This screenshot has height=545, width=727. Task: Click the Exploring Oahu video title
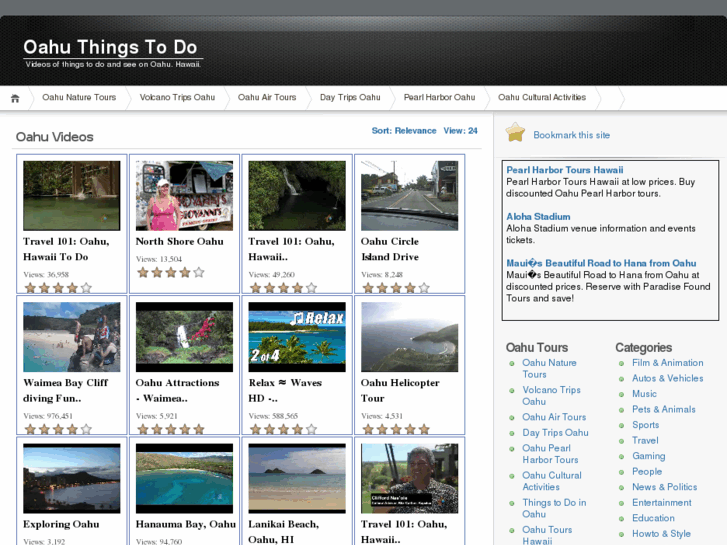(x=61, y=524)
